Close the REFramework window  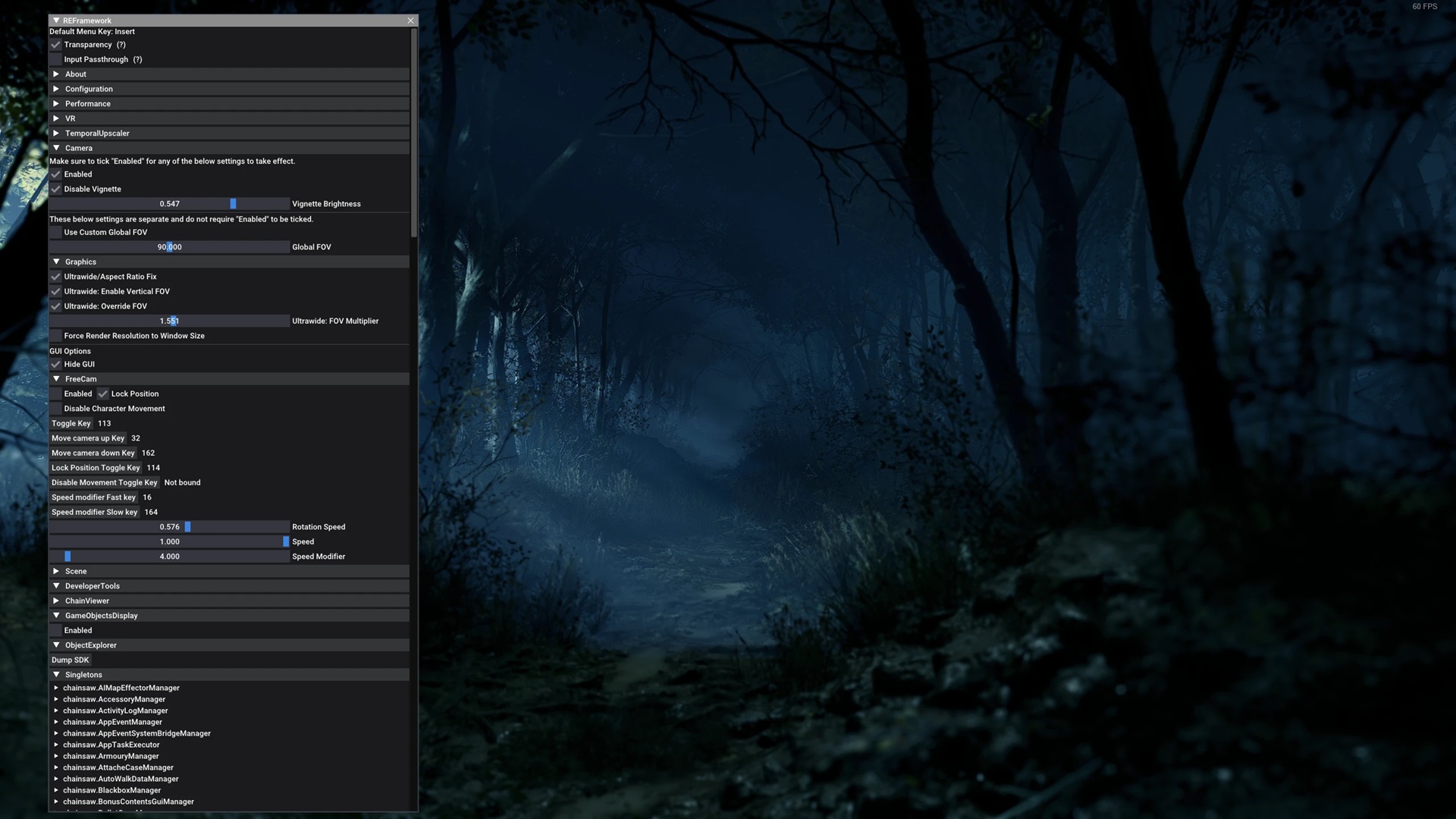(410, 20)
